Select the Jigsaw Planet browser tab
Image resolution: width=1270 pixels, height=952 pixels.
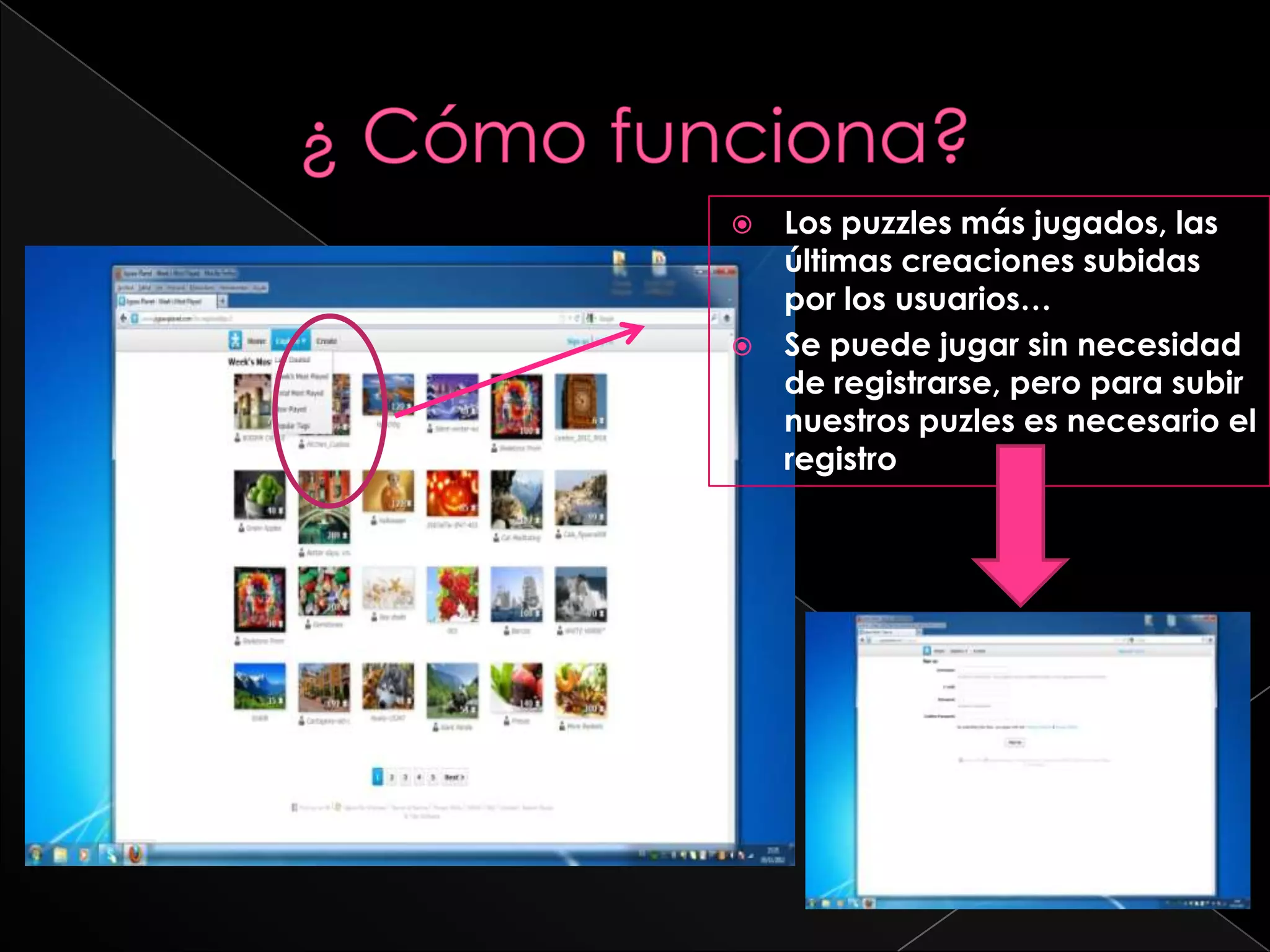(x=166, y=301)
